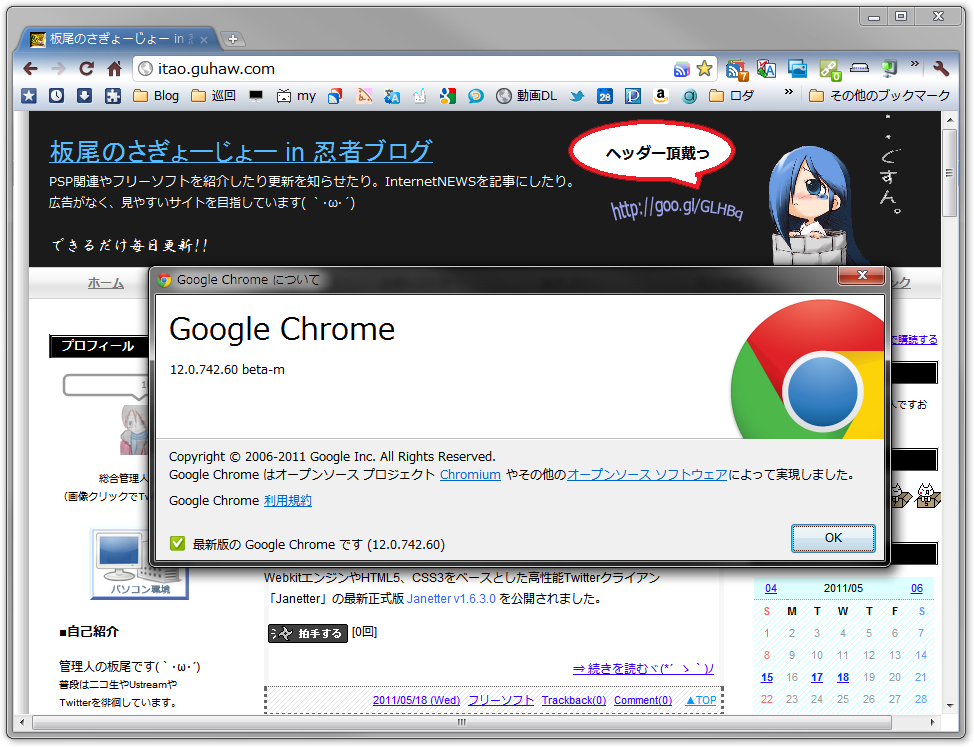Open the Comment(0) link

pos(643,700)
